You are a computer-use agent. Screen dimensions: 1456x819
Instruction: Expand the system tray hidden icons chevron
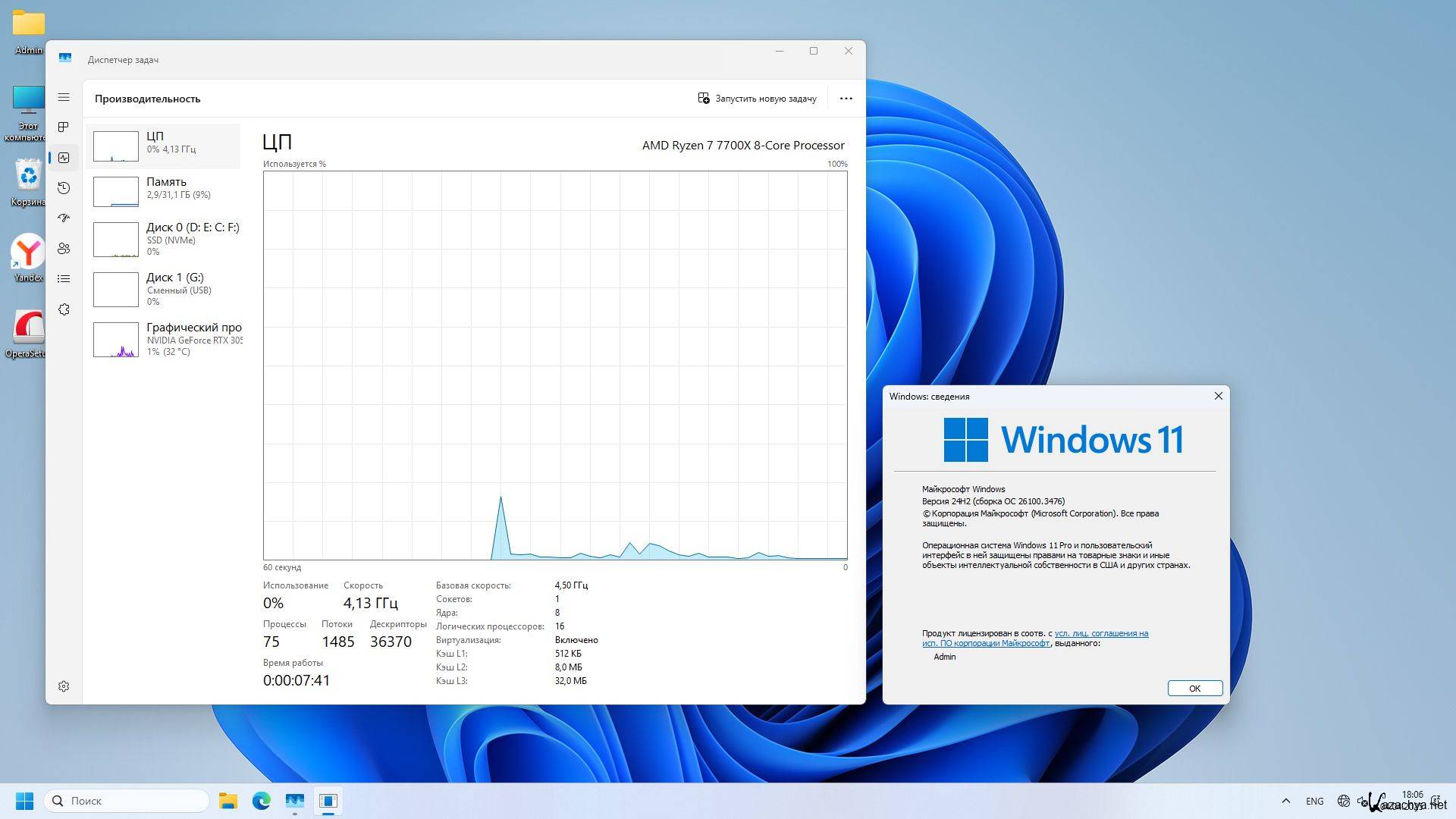[x=1285, y=801]
